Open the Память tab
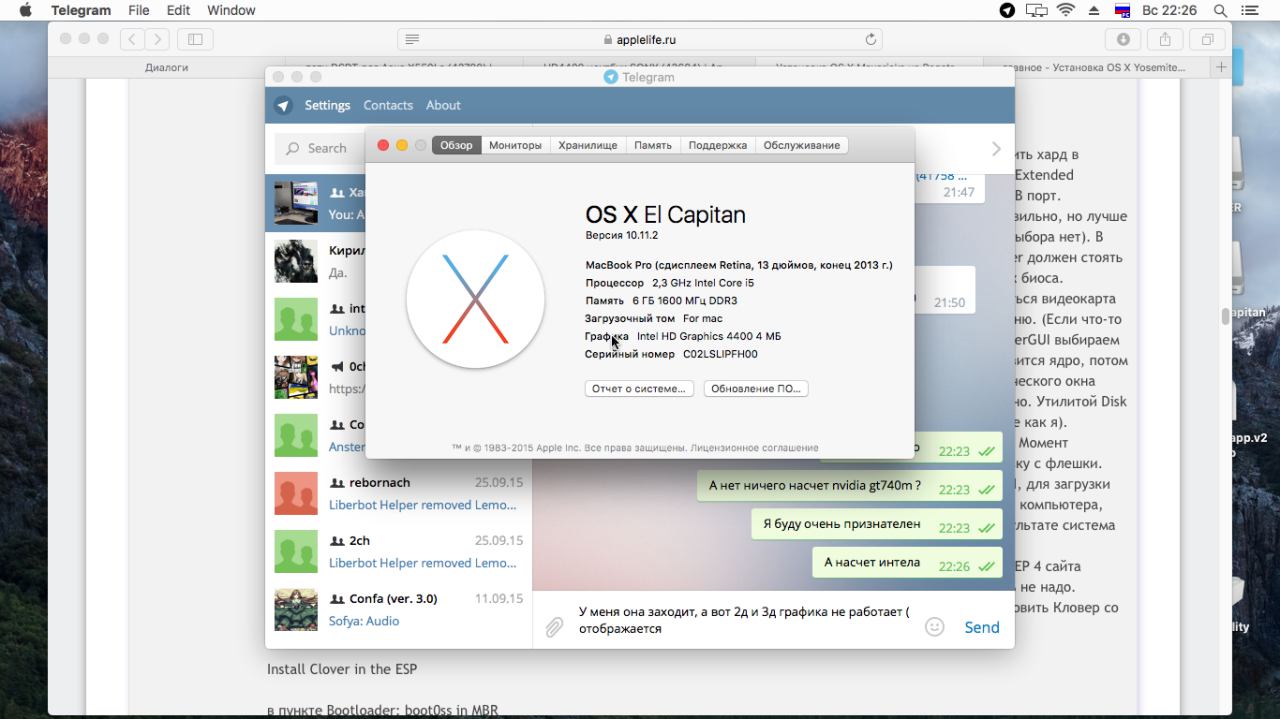The width and height of the screenshot is (1280, 719). click(x=653, y=145)
